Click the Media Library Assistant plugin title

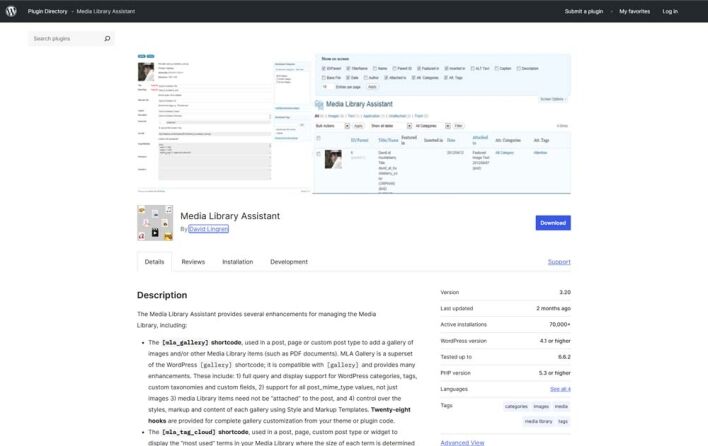pos(230,216)
